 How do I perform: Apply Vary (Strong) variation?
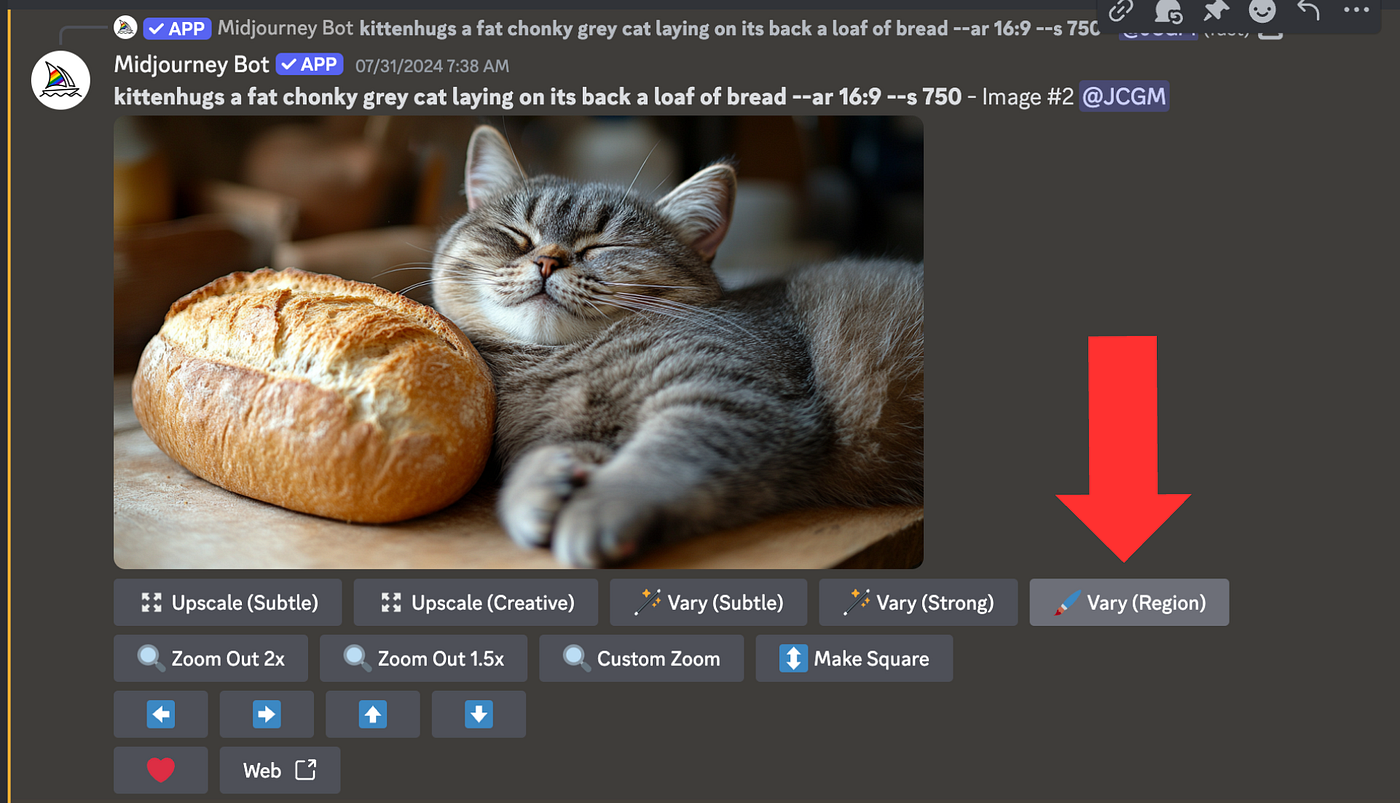[x=917, y=602]
